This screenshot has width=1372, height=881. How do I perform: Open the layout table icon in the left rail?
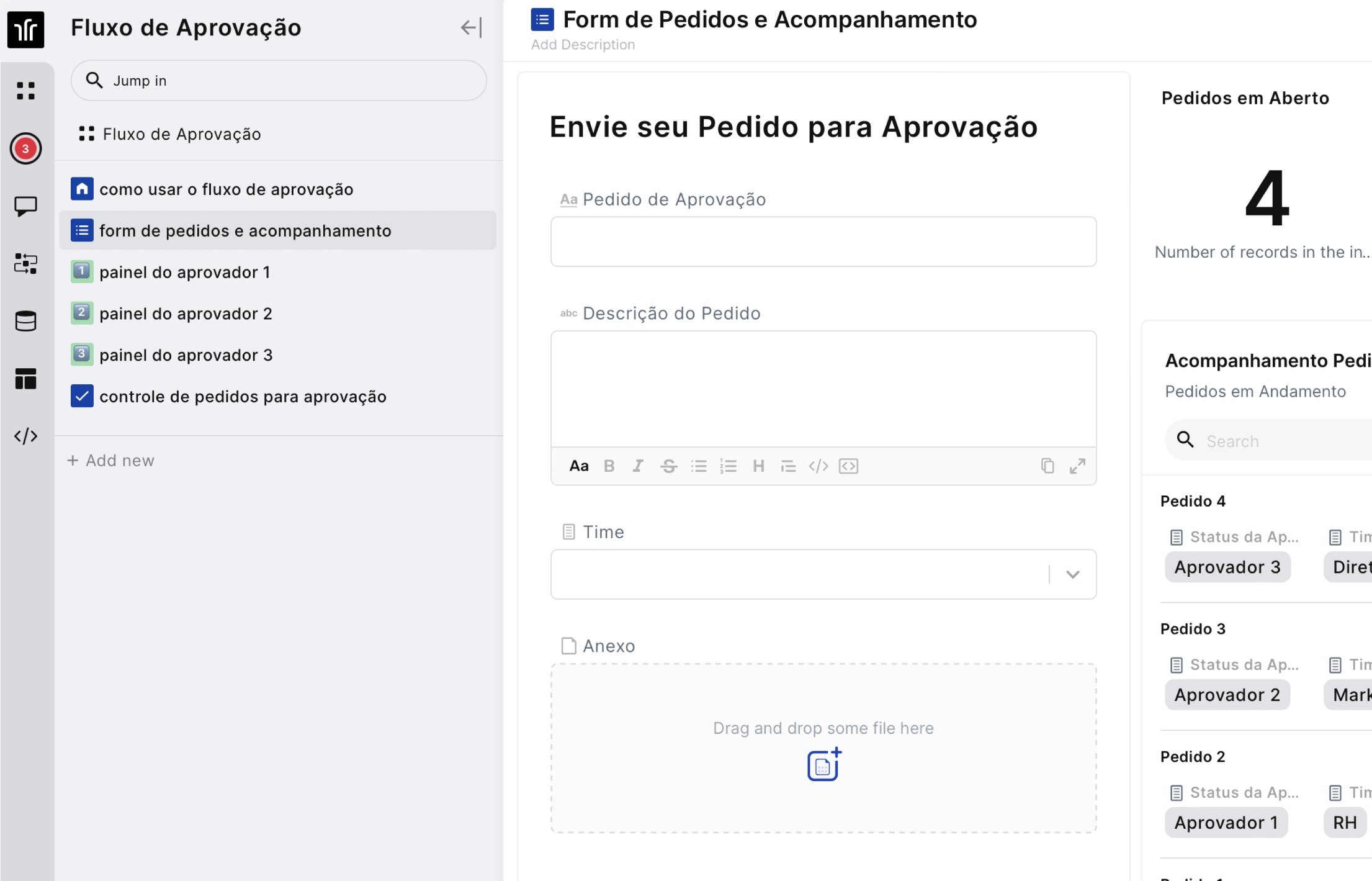coord(25,379)
